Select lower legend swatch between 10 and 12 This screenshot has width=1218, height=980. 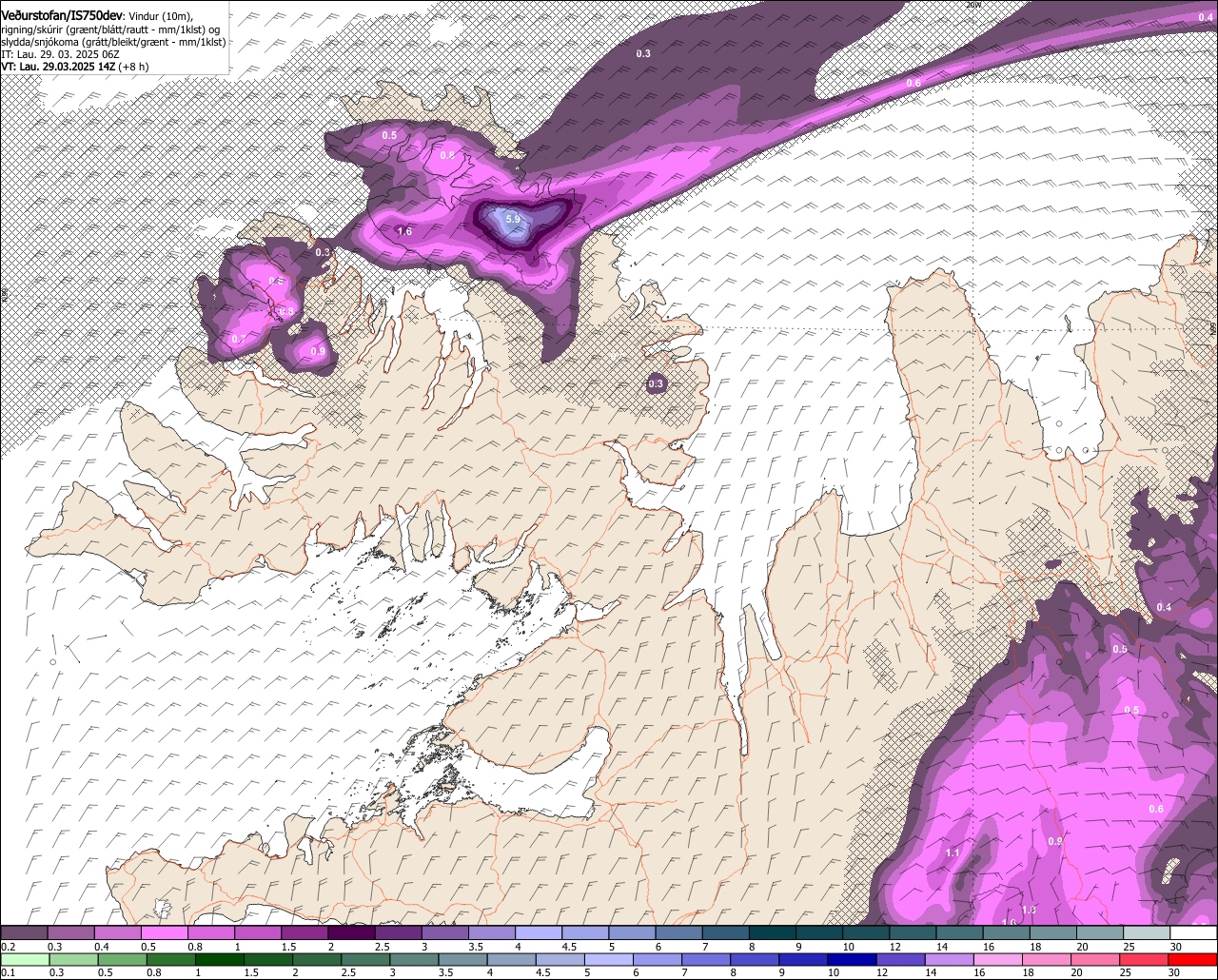tap(853, 959)
